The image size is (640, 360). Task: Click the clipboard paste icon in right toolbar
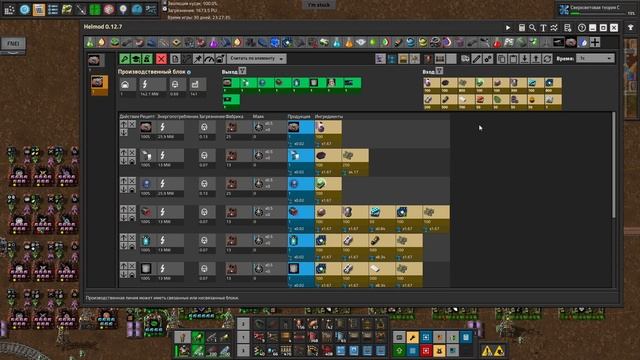pos(513,59)
